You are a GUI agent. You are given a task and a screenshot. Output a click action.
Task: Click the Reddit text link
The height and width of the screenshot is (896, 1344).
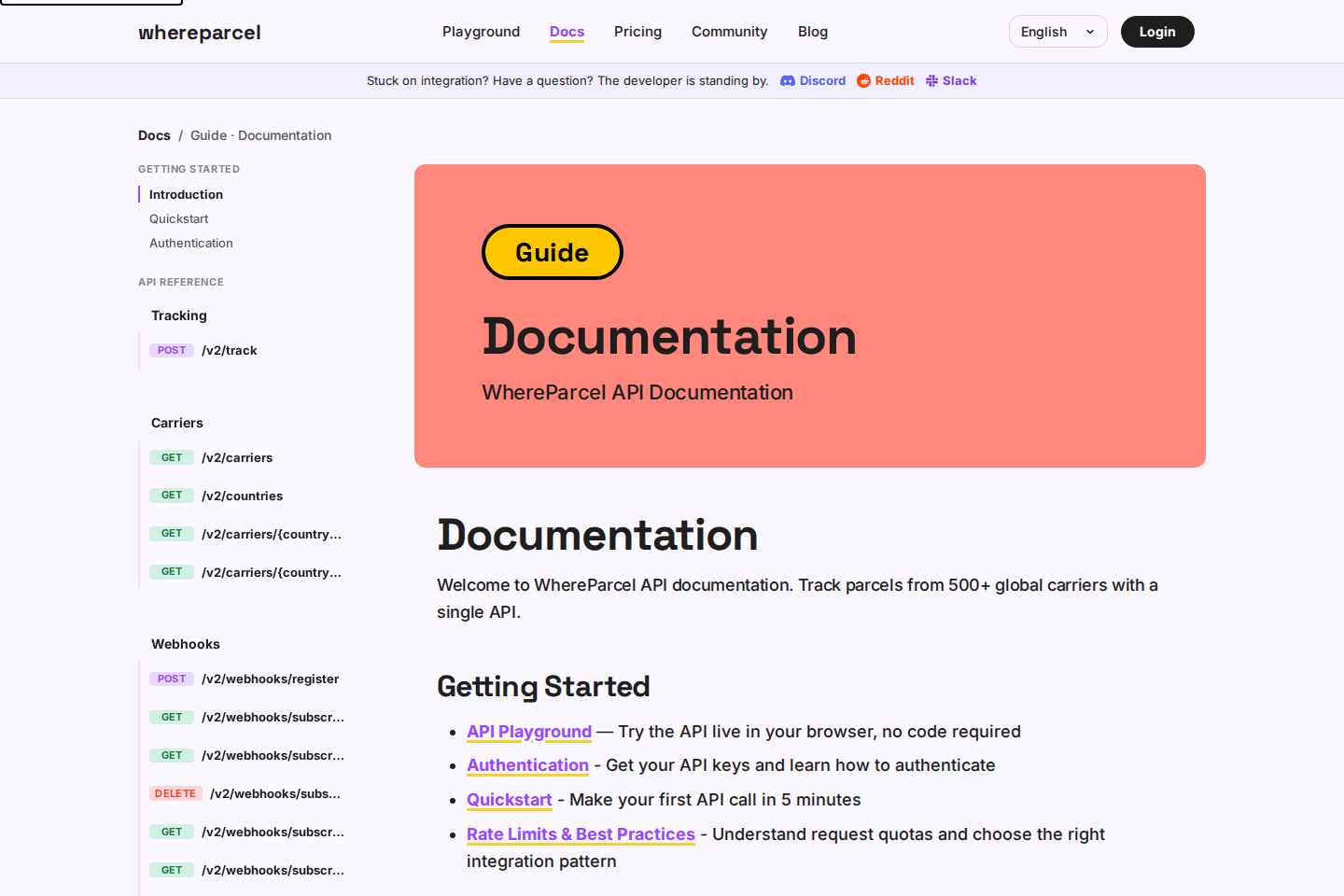pos(894,81)
